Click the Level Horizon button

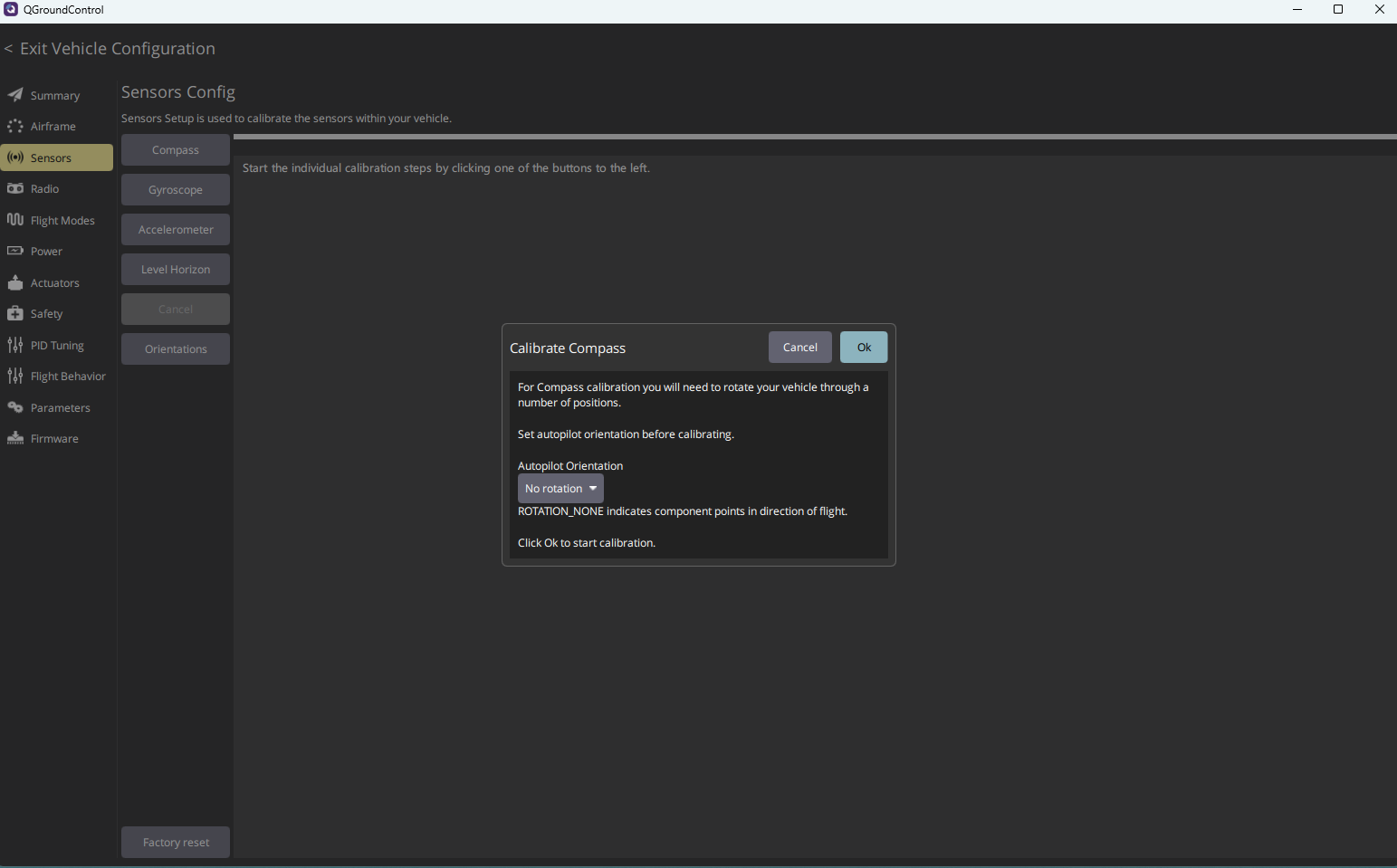pyautogui.click(x=176, y=270)
